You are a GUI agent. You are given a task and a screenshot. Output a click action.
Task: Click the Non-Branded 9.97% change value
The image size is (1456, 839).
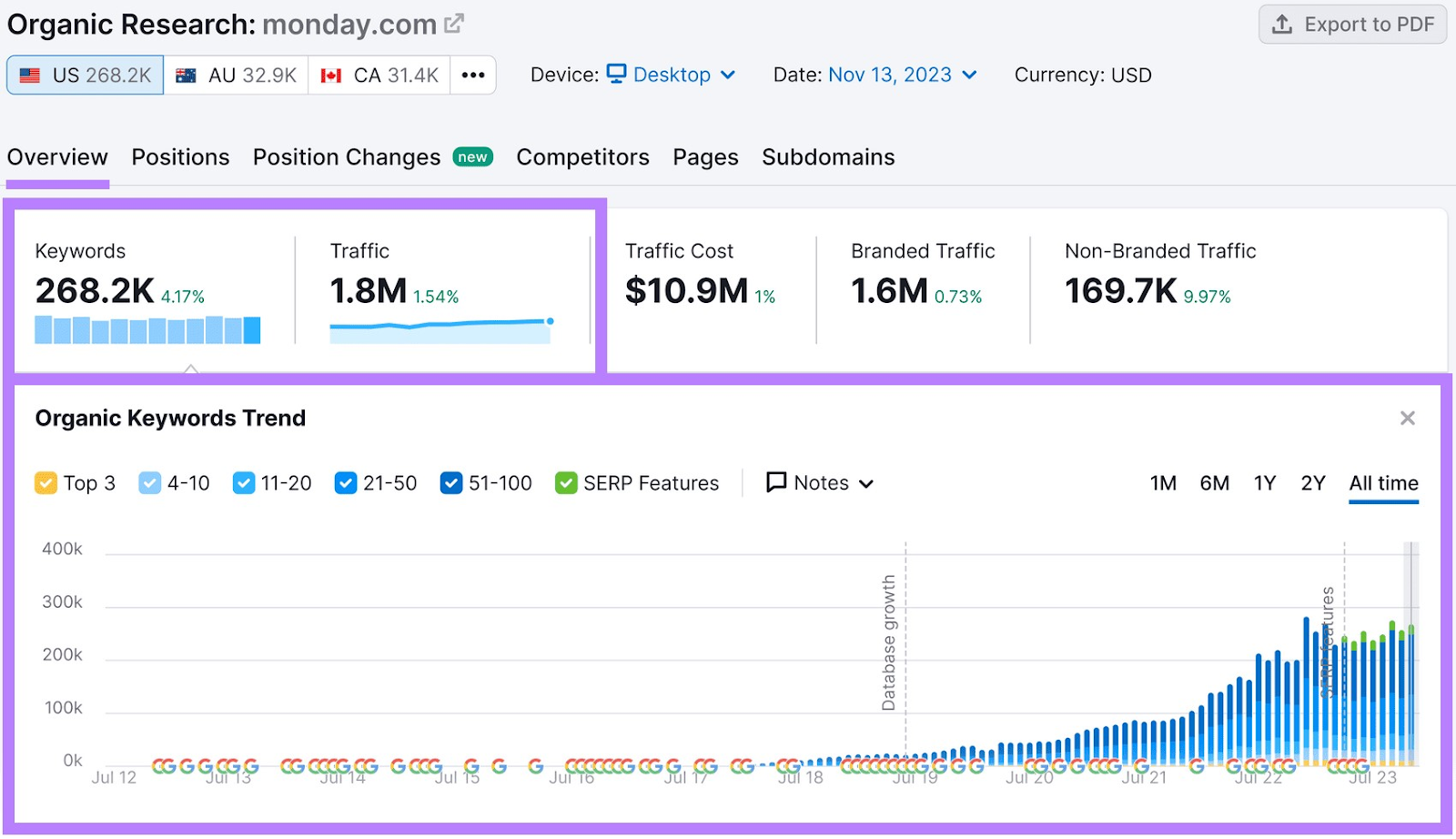pyautogui.click(x=1207, y=297)
